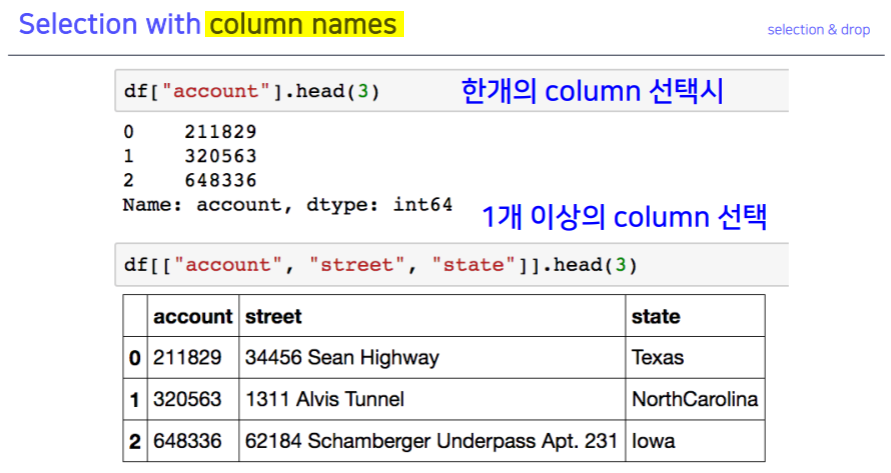This screenshot has height=473, width=891.
Task: Click row index '1' in the table
Action: pos(135,399)
